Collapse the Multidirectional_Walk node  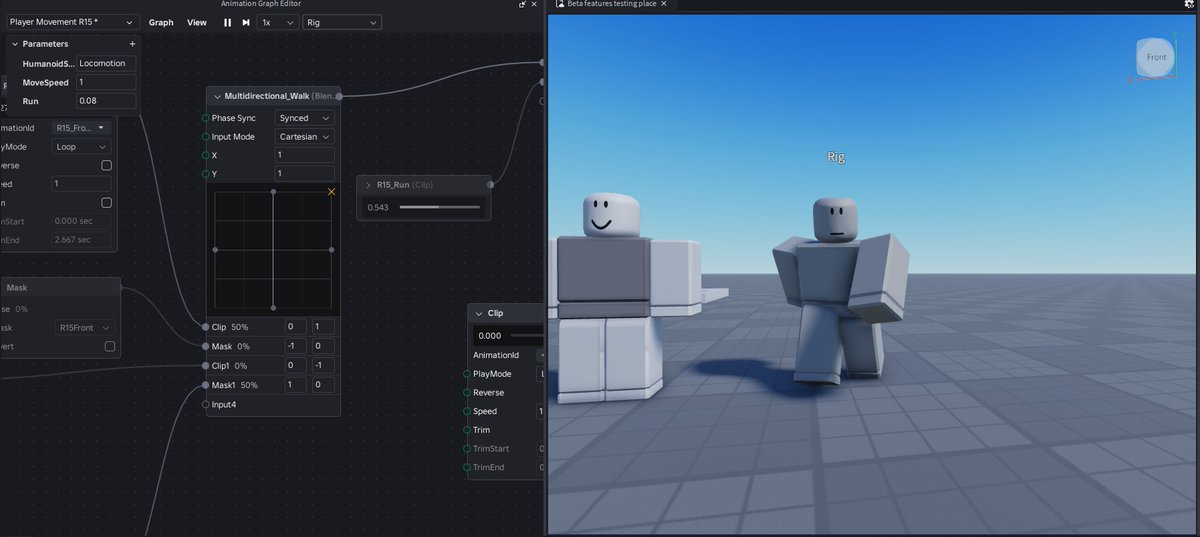coord(216,96)
